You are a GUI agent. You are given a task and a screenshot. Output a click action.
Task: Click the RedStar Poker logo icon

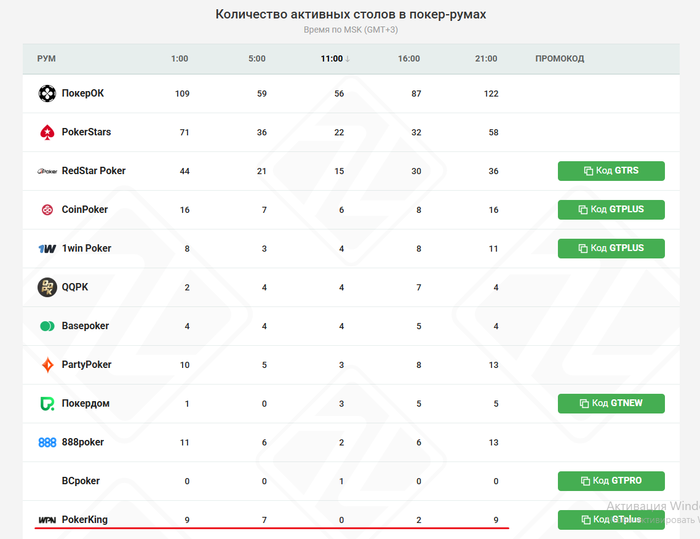tap(47, 171)
